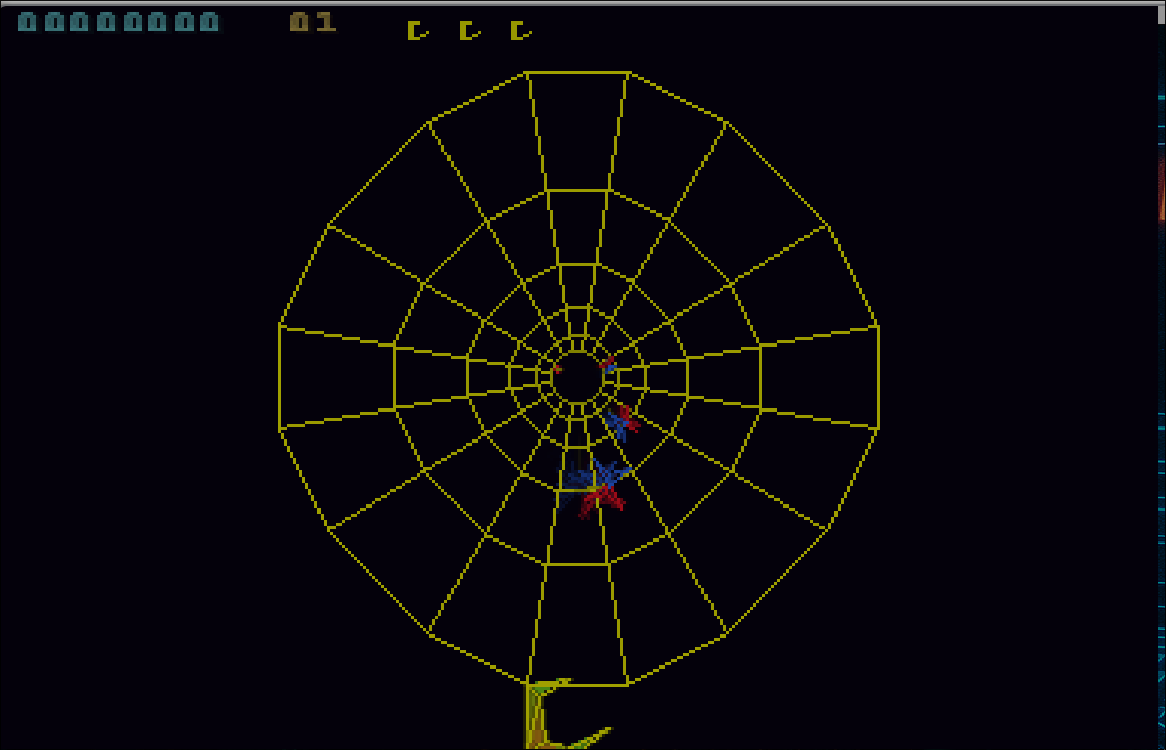Click the central hole of the yellow web

tap(579, 378)
